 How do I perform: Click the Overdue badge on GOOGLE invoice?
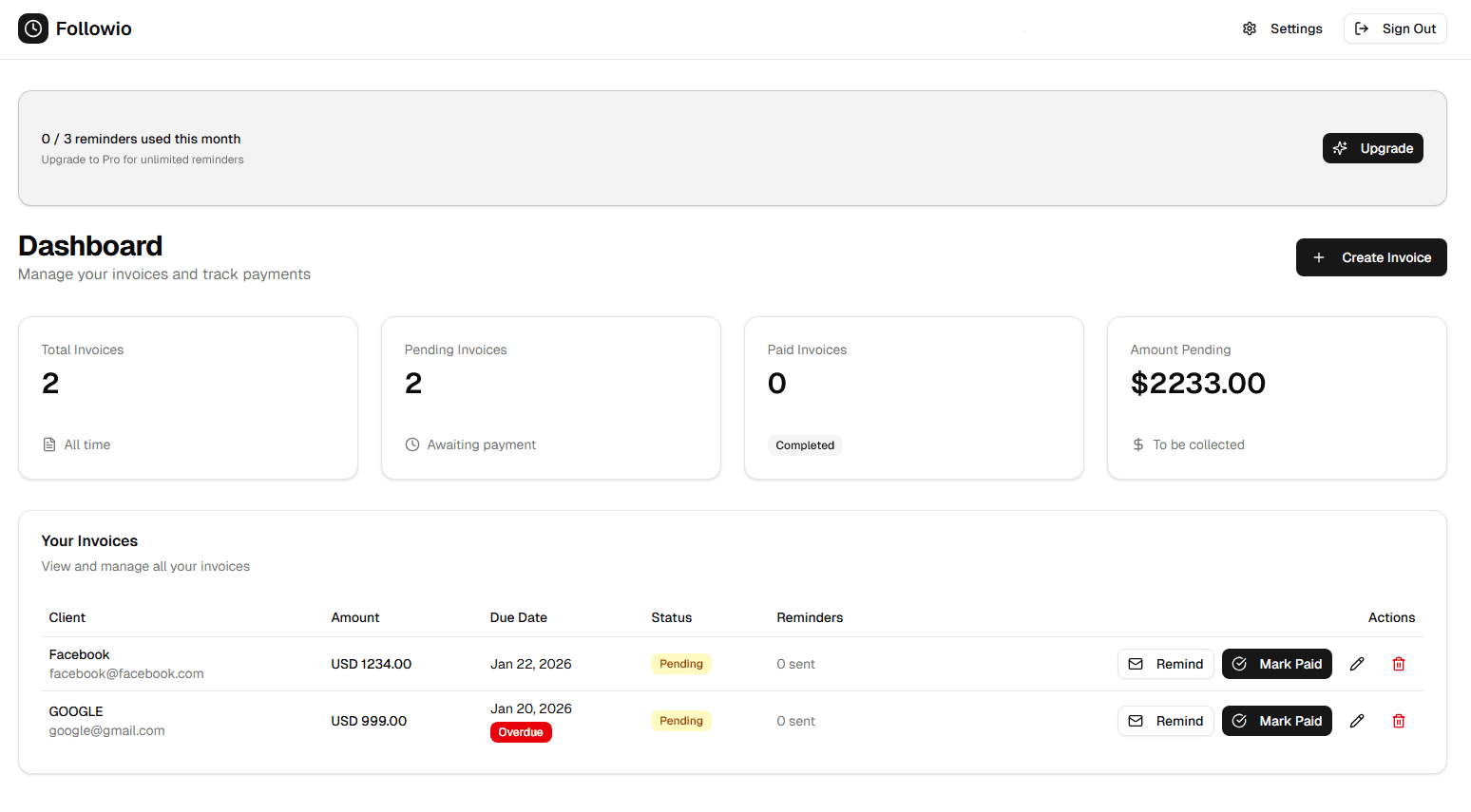point(521,731)
